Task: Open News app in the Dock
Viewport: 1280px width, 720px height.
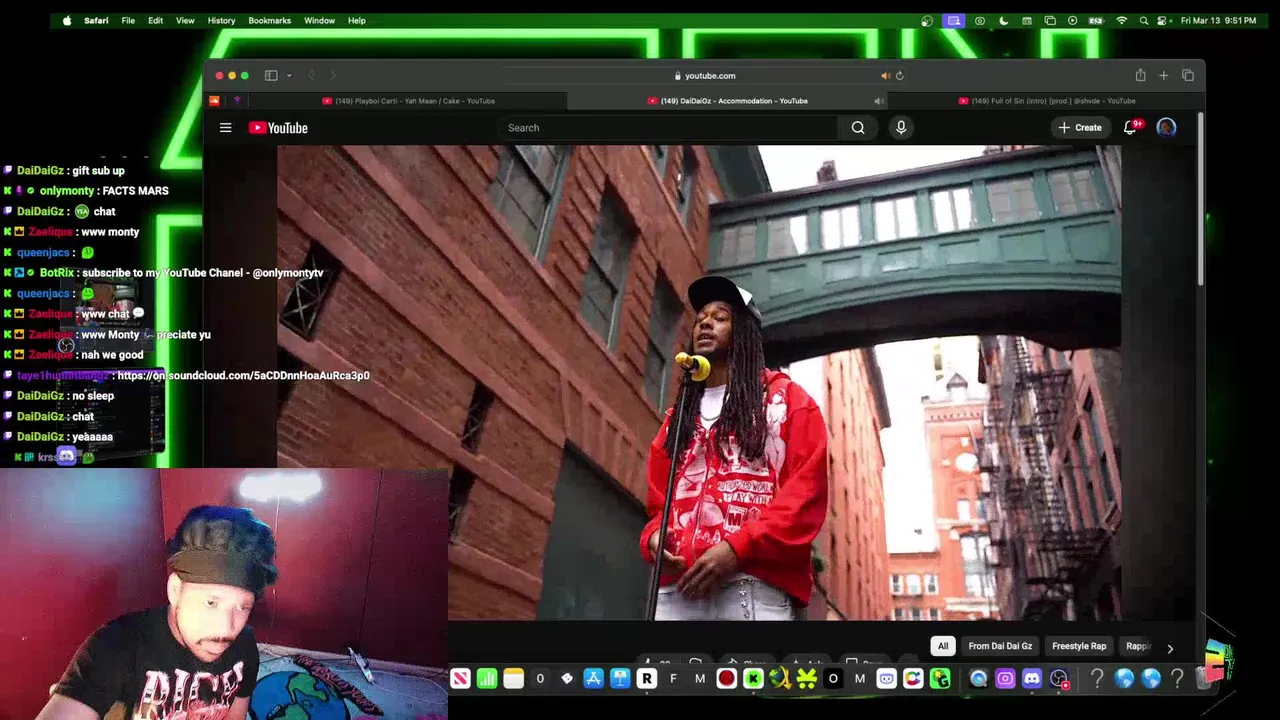Action: pos(460,679)
